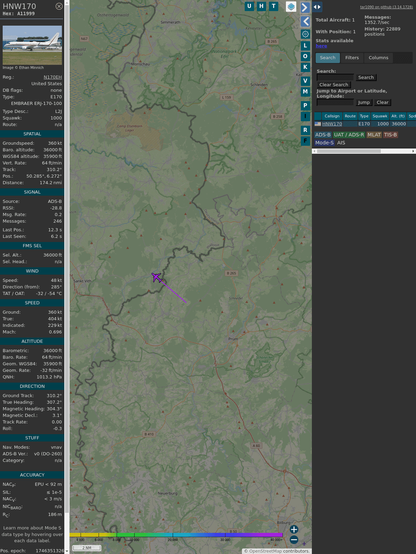The image size is (416, 554).
Task: Focus the Search text field
Action: click(335, 77)
